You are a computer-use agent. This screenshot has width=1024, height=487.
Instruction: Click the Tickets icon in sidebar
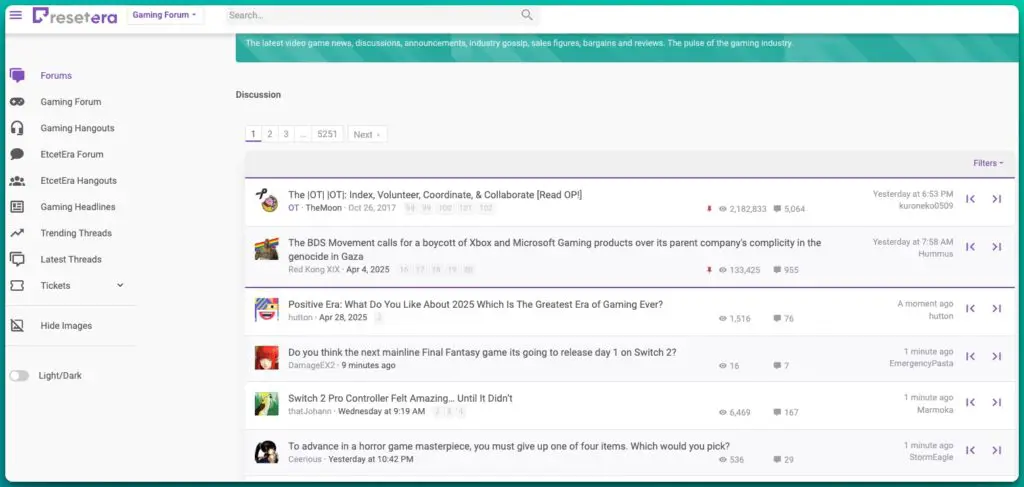(x=18, y=285)
